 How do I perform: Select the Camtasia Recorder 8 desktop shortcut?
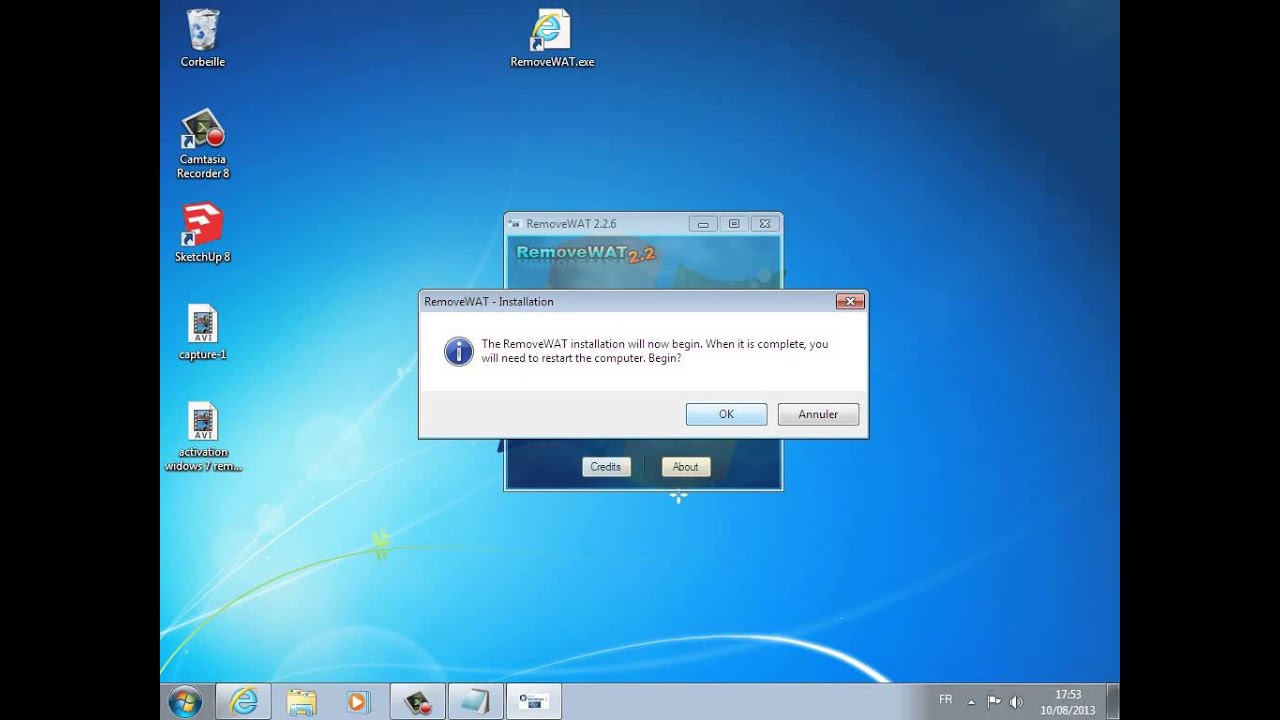click(x=203, y=144)
